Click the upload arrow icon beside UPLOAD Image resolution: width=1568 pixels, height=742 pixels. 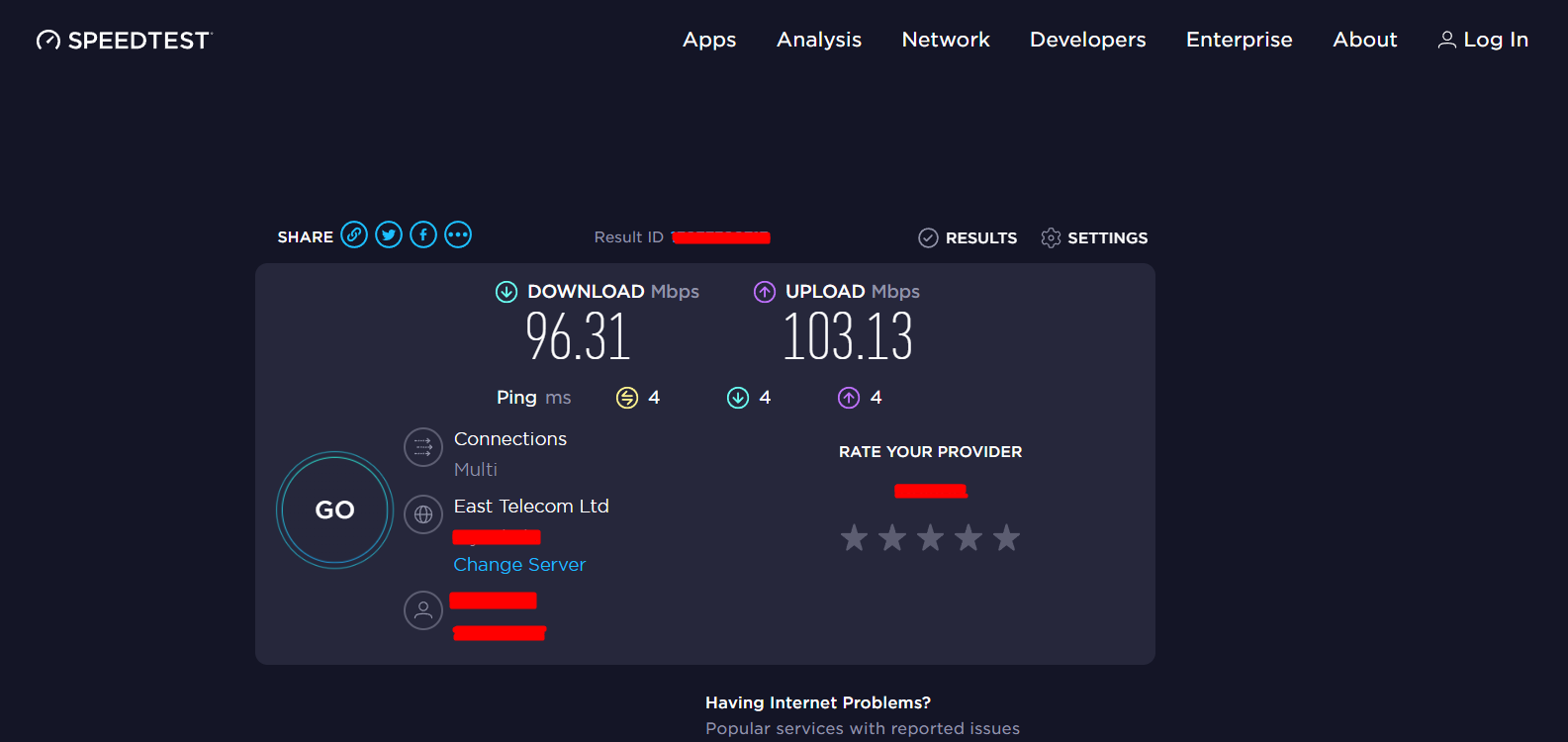pos(765,292)
